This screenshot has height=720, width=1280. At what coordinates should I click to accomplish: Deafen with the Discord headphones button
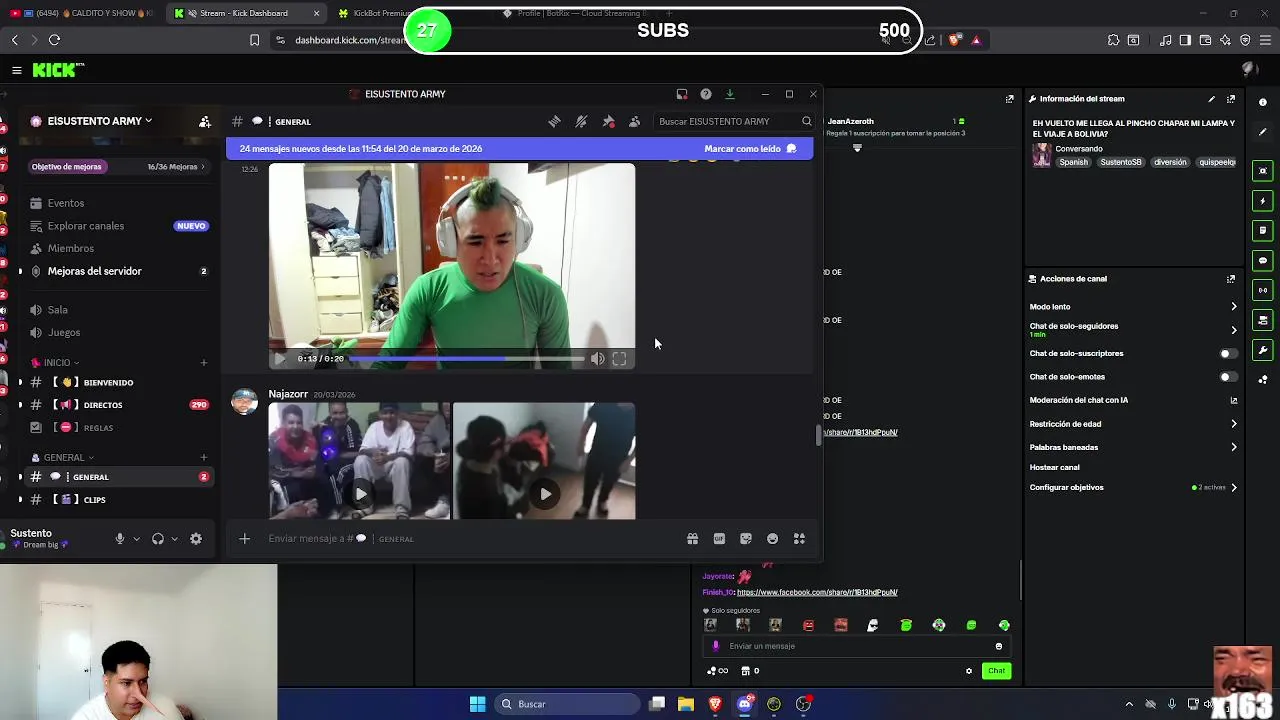(x=157, y=538)
